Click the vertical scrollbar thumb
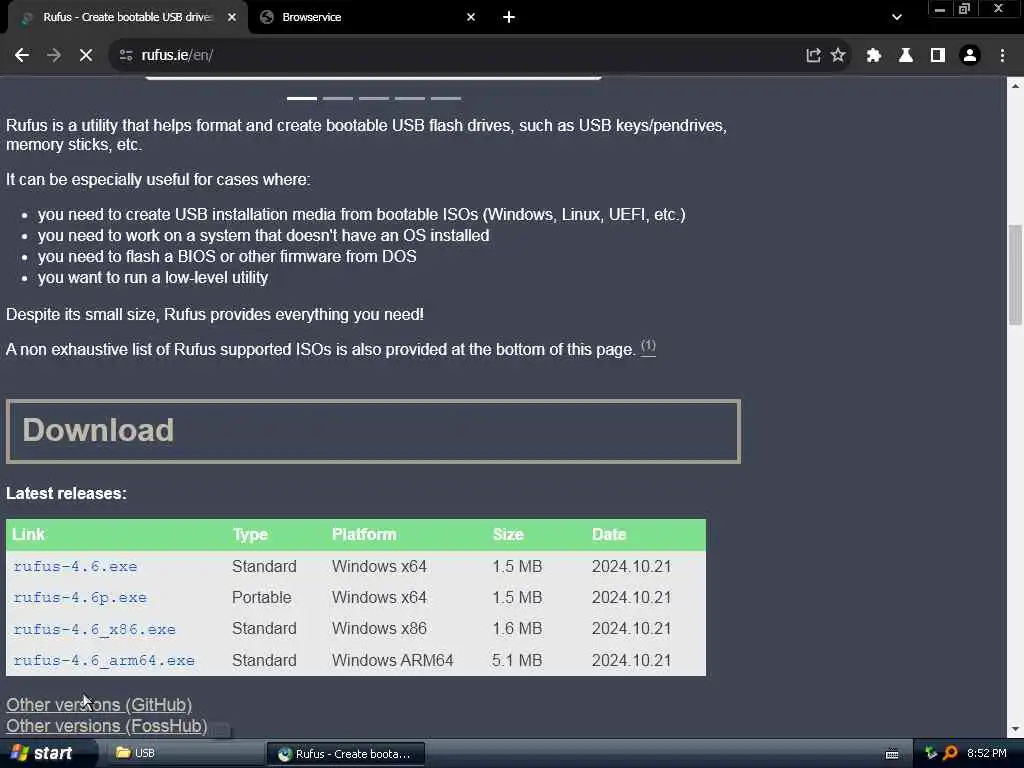The height and width of the screenshot is (768, 1024). (1015, 274)
